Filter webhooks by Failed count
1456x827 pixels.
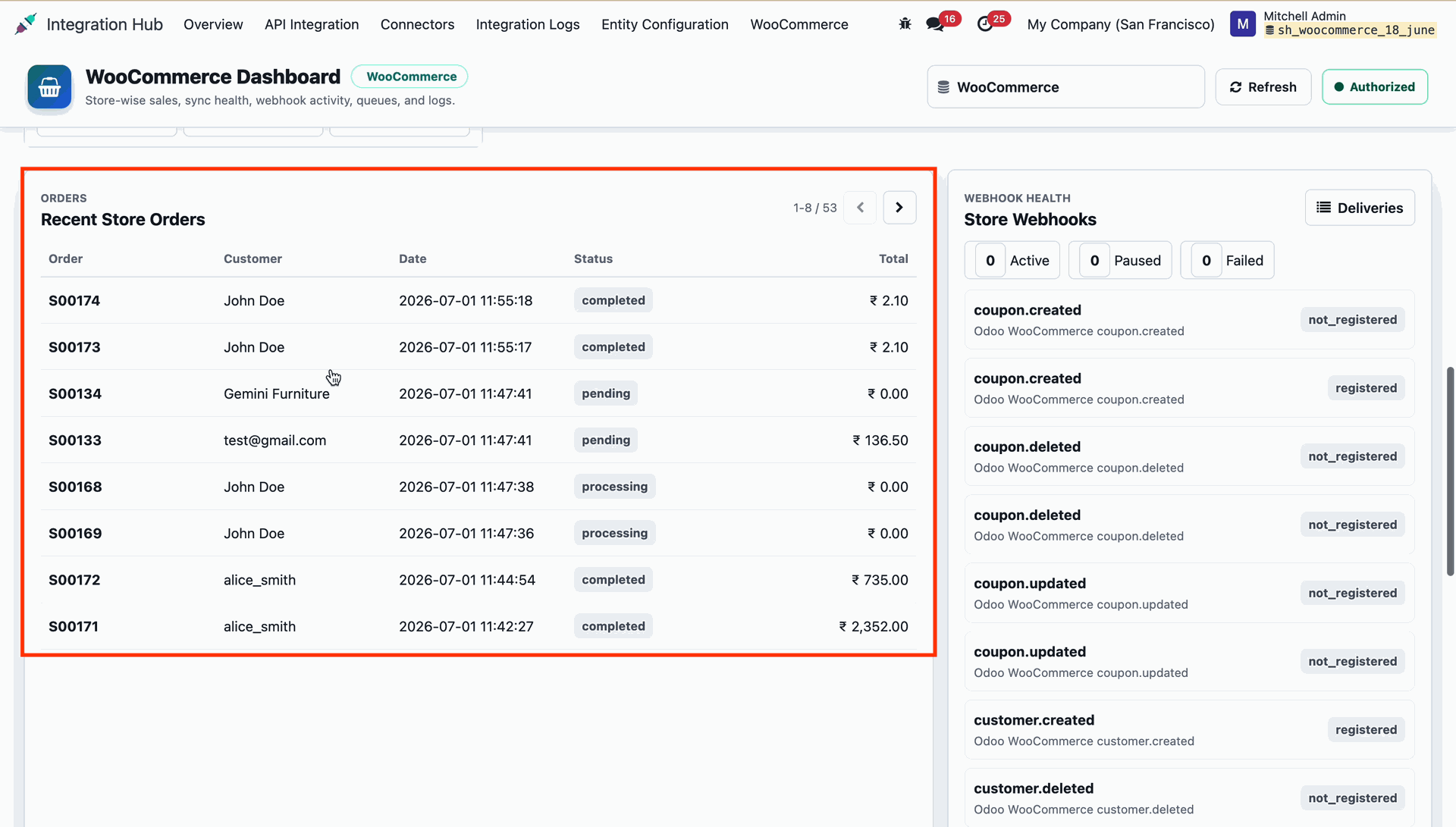pos(1227,261)
